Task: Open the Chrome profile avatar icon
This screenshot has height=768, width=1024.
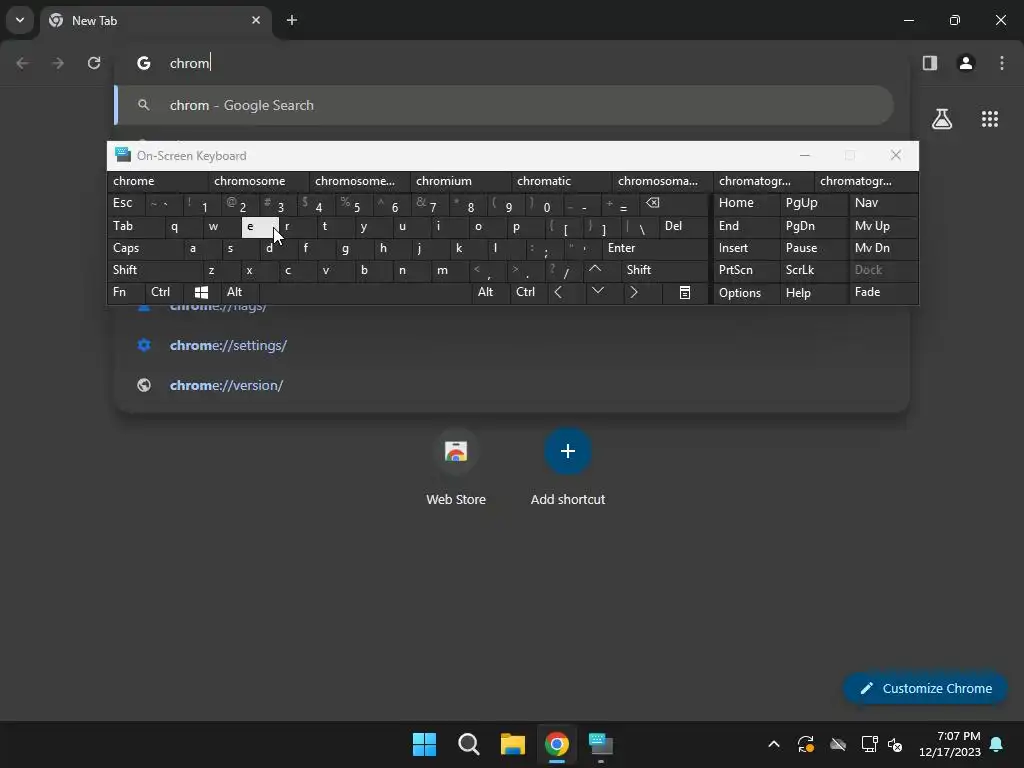Action: tap(966, 63)
